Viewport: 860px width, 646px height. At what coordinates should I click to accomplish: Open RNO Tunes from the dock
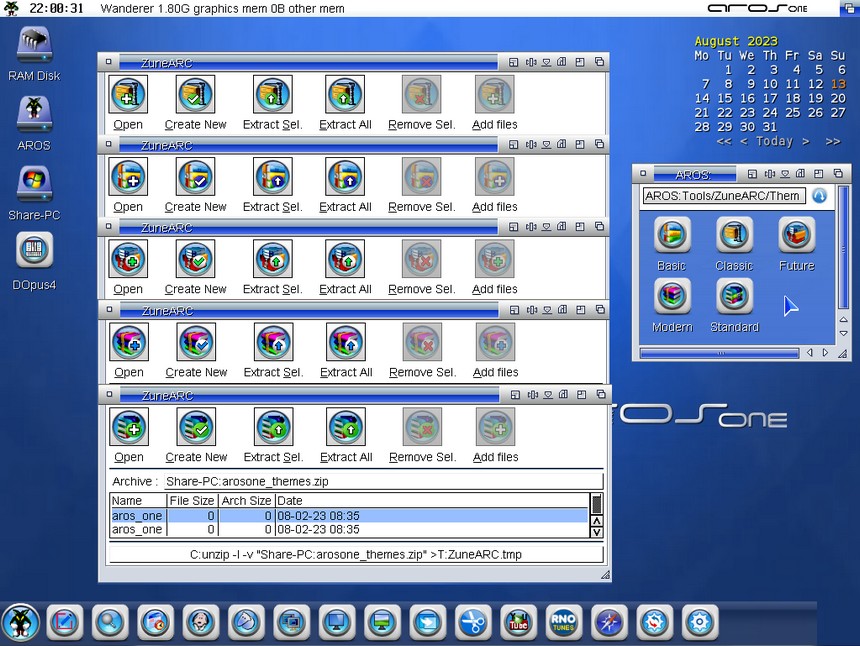pos(563,622)
